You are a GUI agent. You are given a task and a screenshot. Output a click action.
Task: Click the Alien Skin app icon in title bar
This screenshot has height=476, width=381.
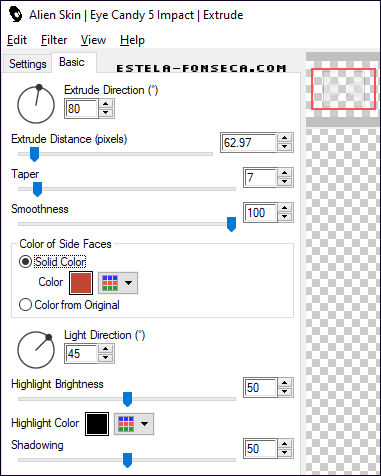pyautogui.click(x=15, y=15)
